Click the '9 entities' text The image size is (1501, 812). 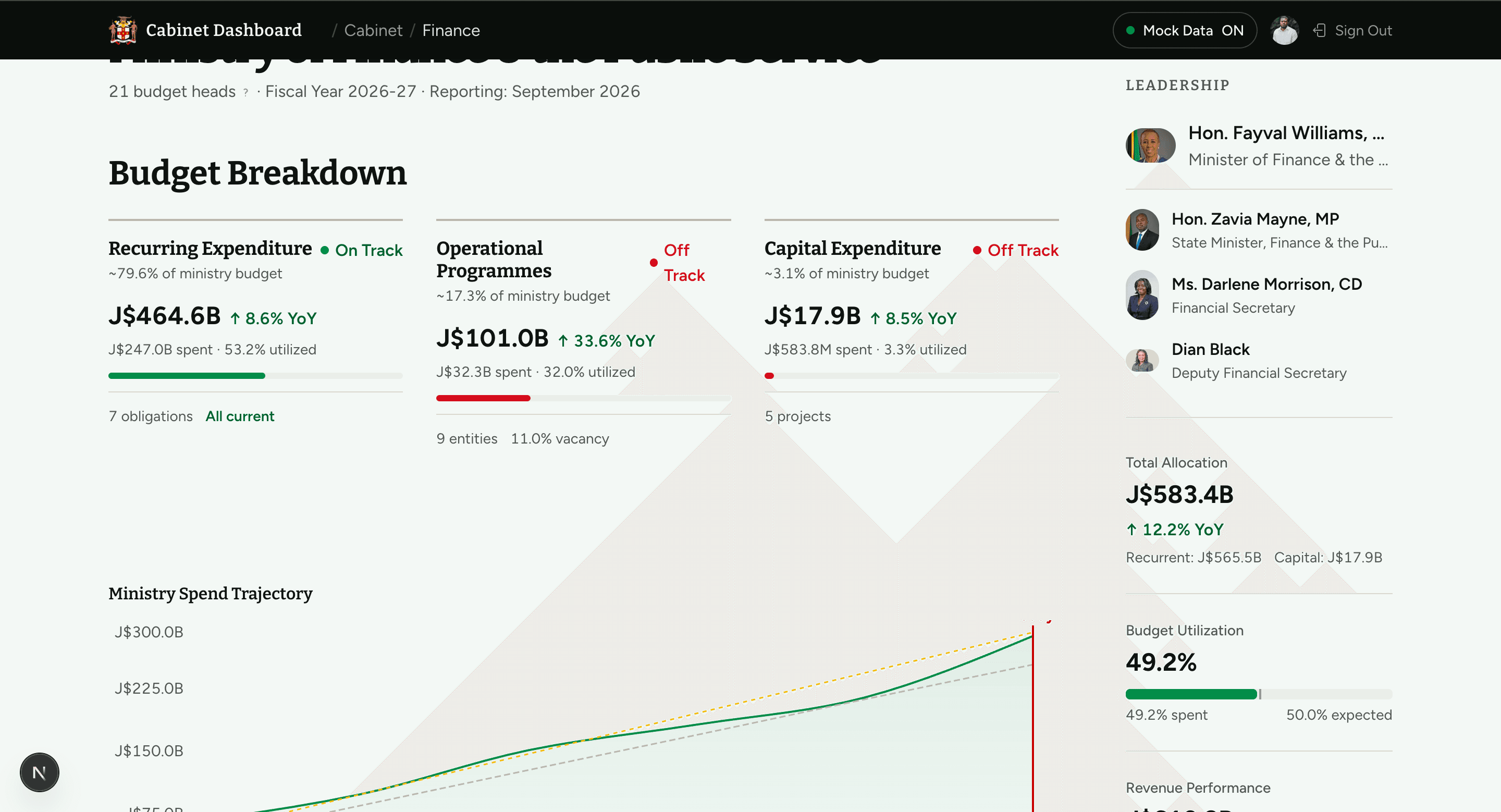pos(467,439)
